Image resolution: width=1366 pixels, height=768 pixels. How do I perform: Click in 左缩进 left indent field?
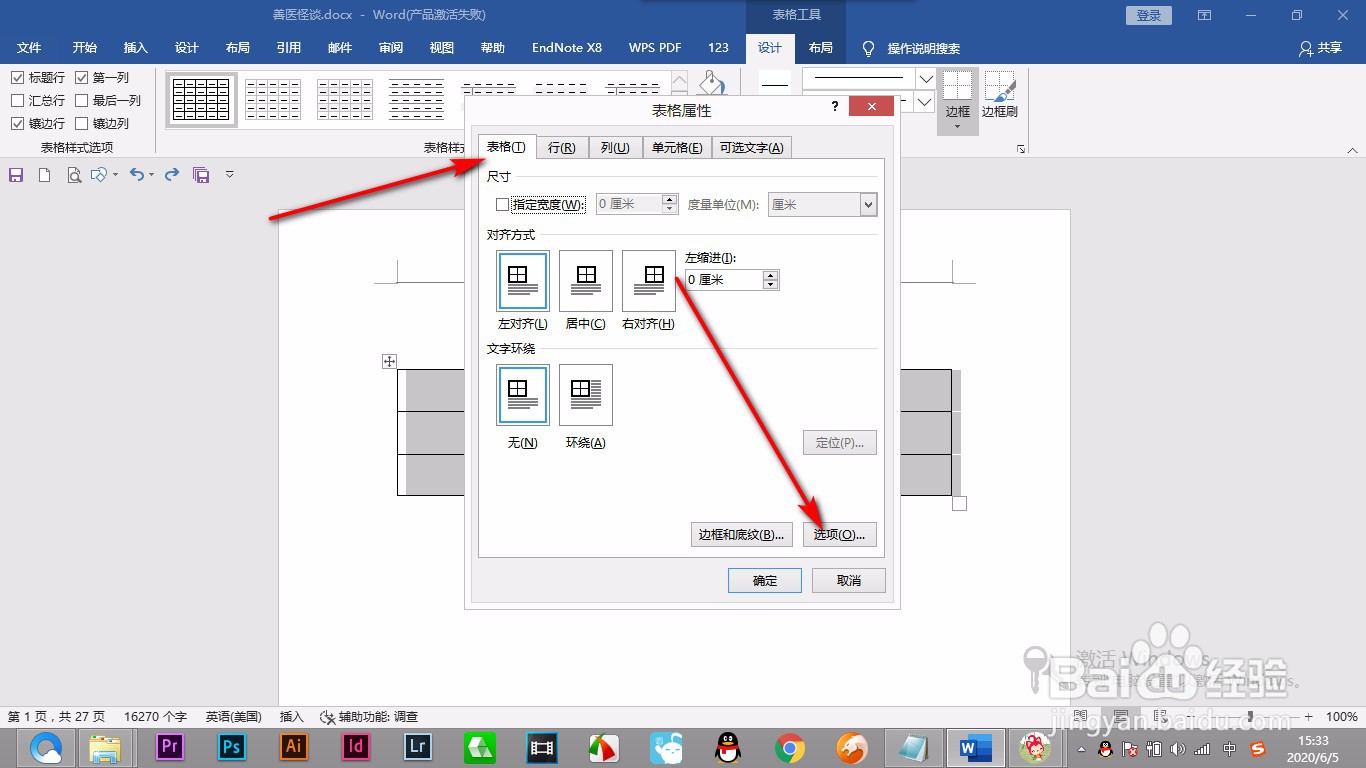724,280
